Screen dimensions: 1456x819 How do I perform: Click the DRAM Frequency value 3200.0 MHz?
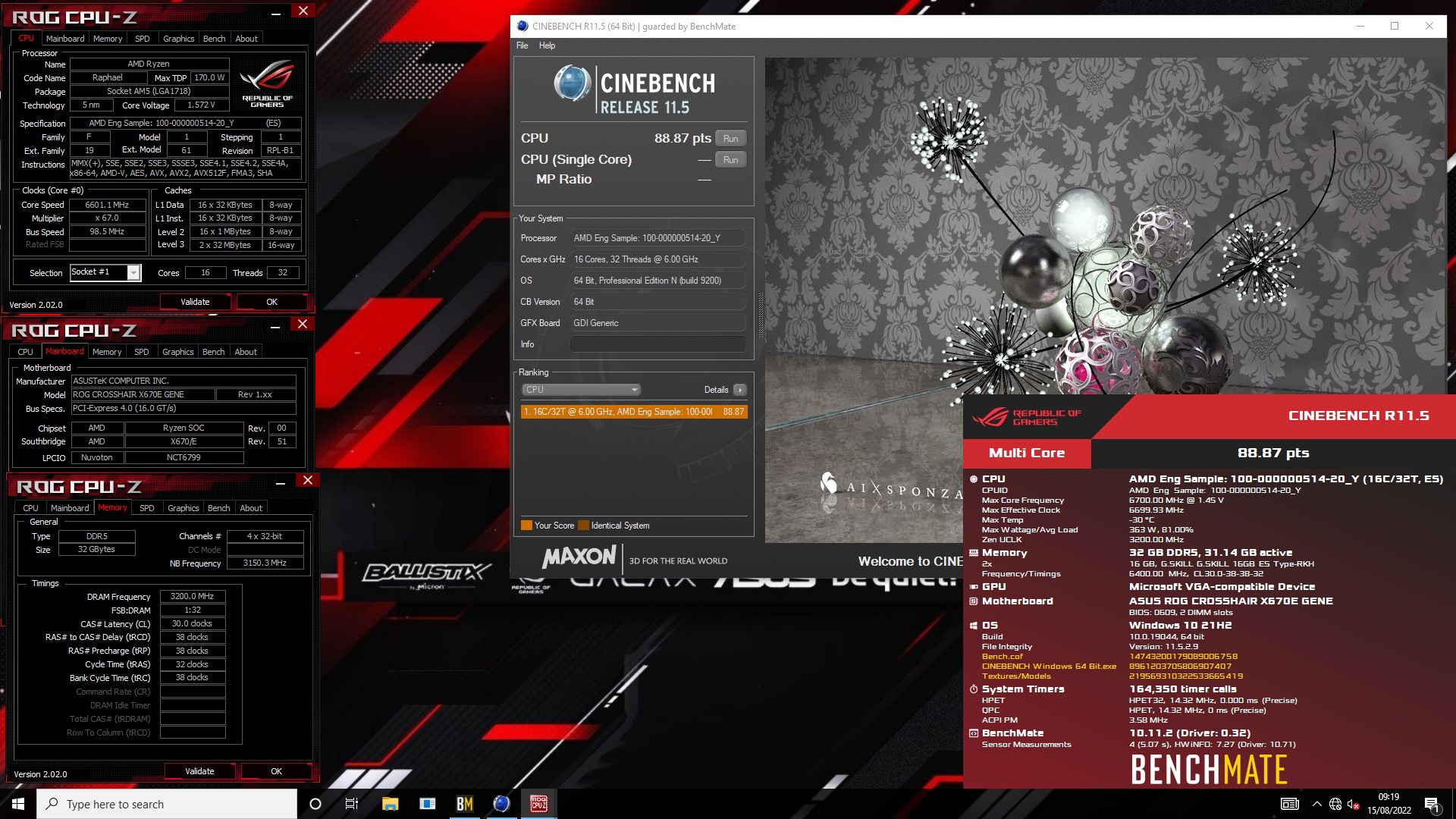193,597
